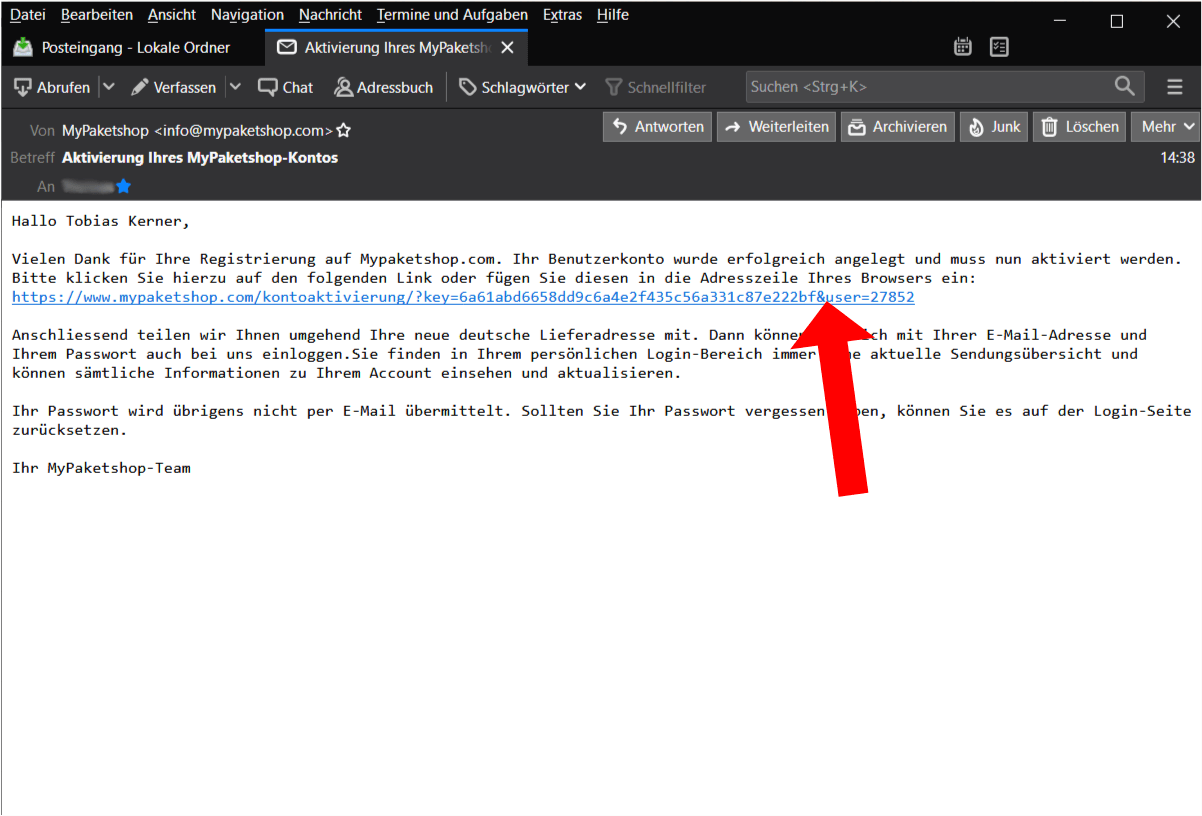The image size is (1202, 816).
Task: Click the Antworten reply button
Action: point(658,126)
